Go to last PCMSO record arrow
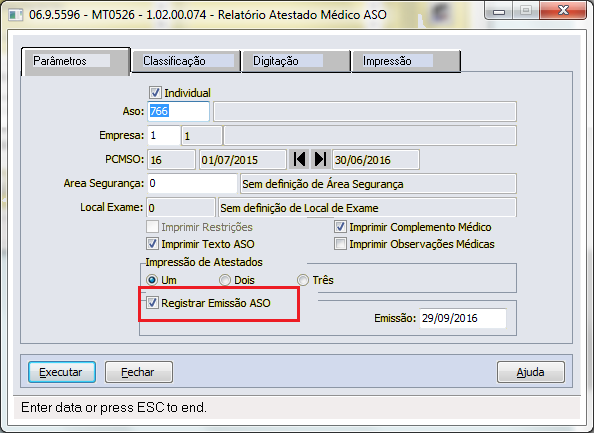594x433 pixels. coord(320,159)
